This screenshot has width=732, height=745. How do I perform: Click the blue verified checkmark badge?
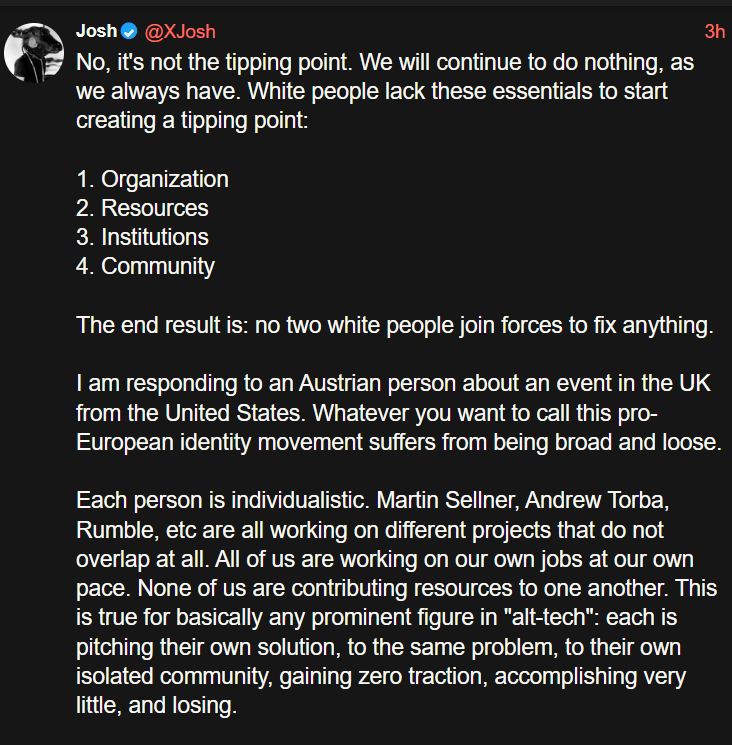point(129,31)
